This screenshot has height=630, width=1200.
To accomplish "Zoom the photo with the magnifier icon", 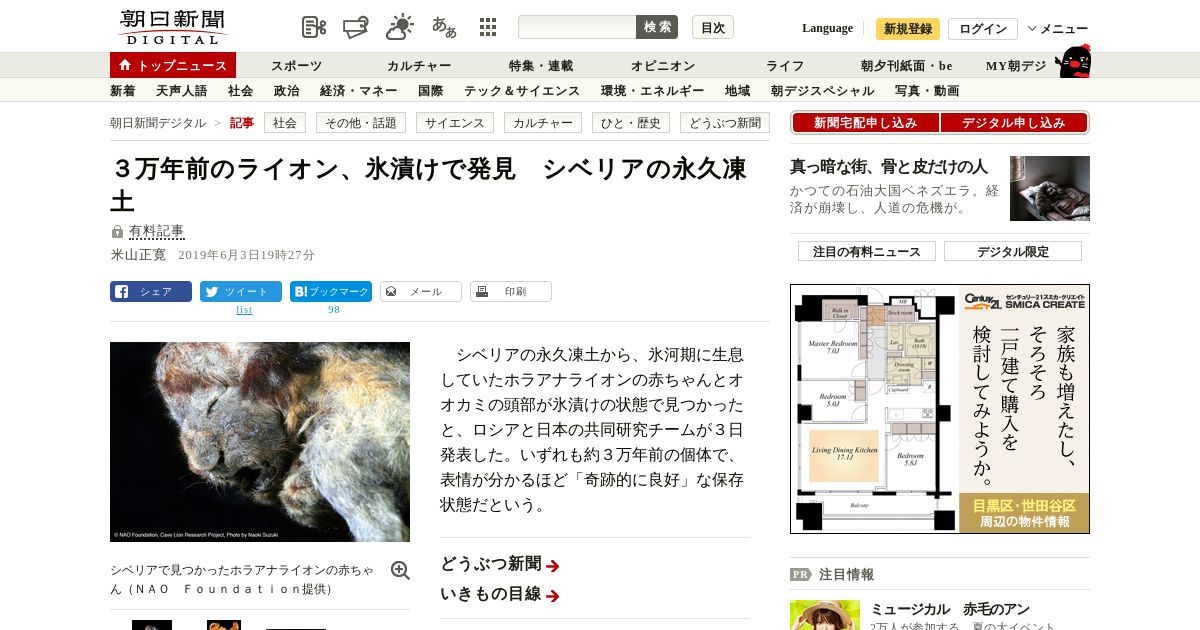I will 400,570.
